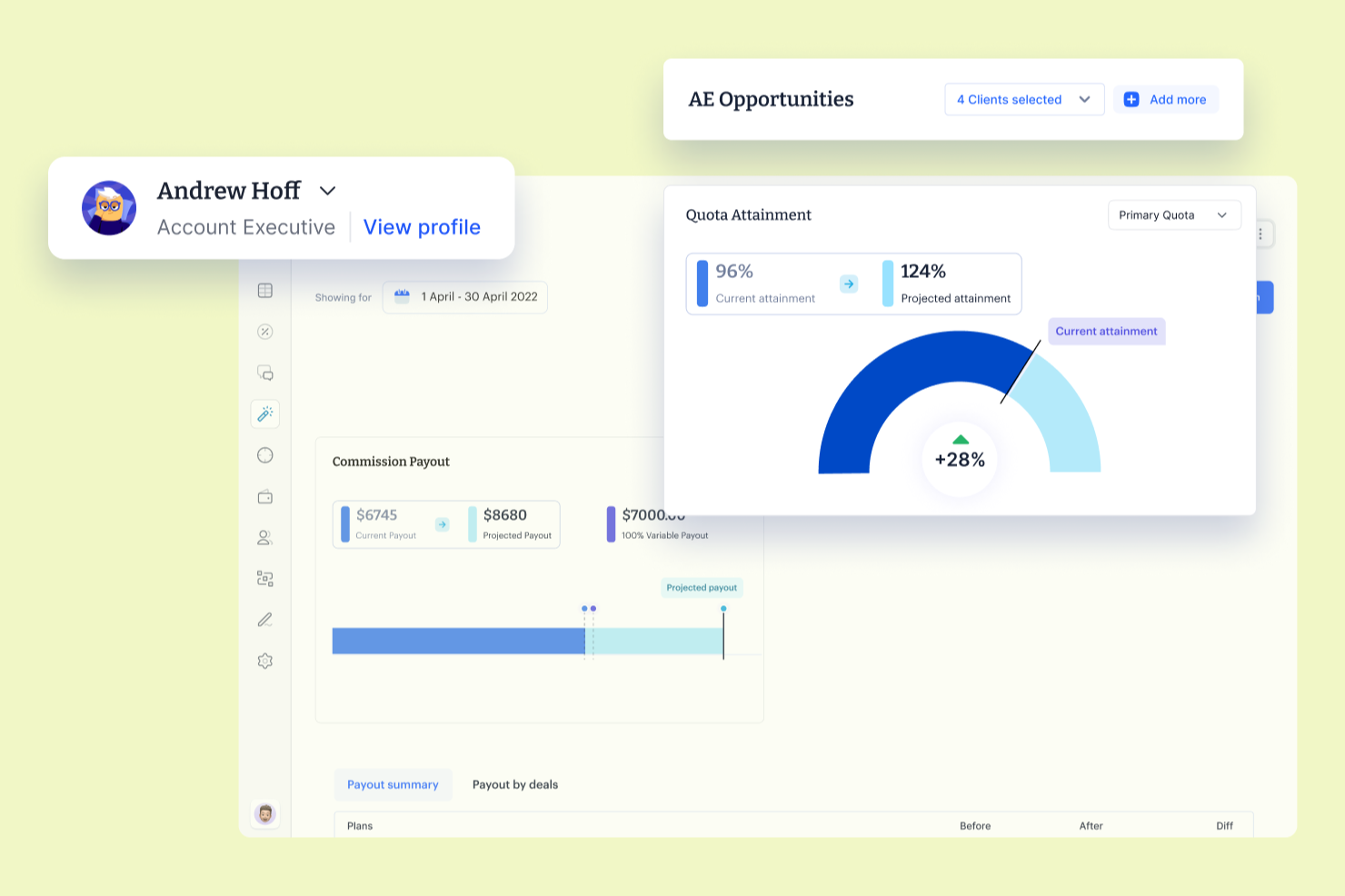Open the table grid icon in sidebar

tap(265, 291)
